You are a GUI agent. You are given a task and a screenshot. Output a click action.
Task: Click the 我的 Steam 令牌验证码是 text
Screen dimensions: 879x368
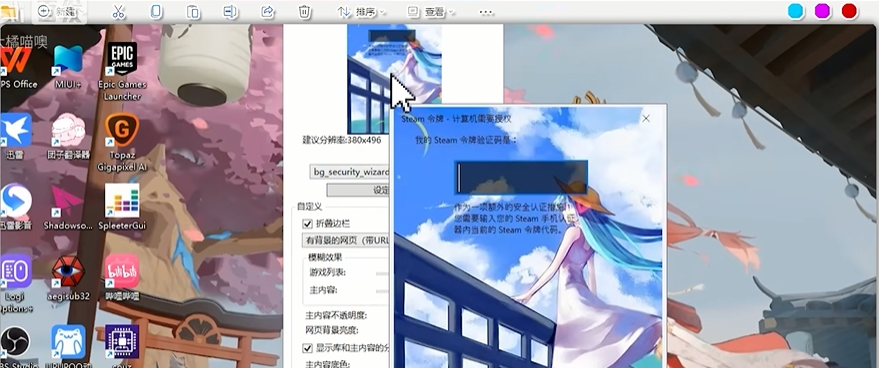coord(466,140)
